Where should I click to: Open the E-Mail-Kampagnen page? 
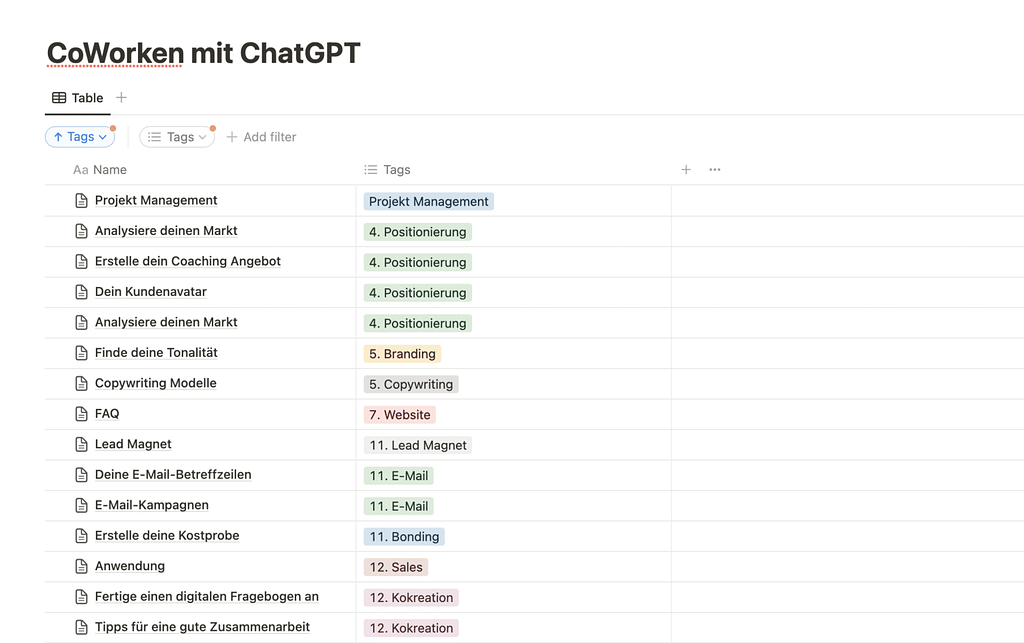click(x=151, y=505)
